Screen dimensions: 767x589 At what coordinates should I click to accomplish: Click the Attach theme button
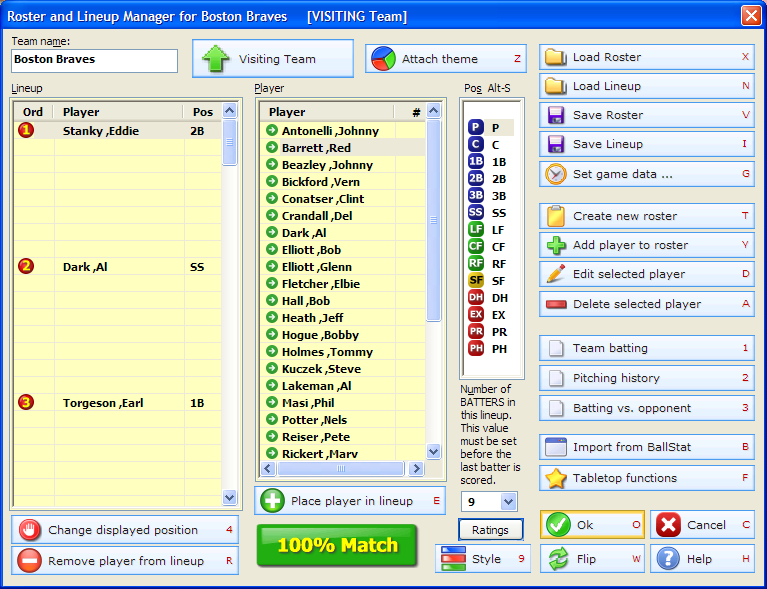[446, 59]
